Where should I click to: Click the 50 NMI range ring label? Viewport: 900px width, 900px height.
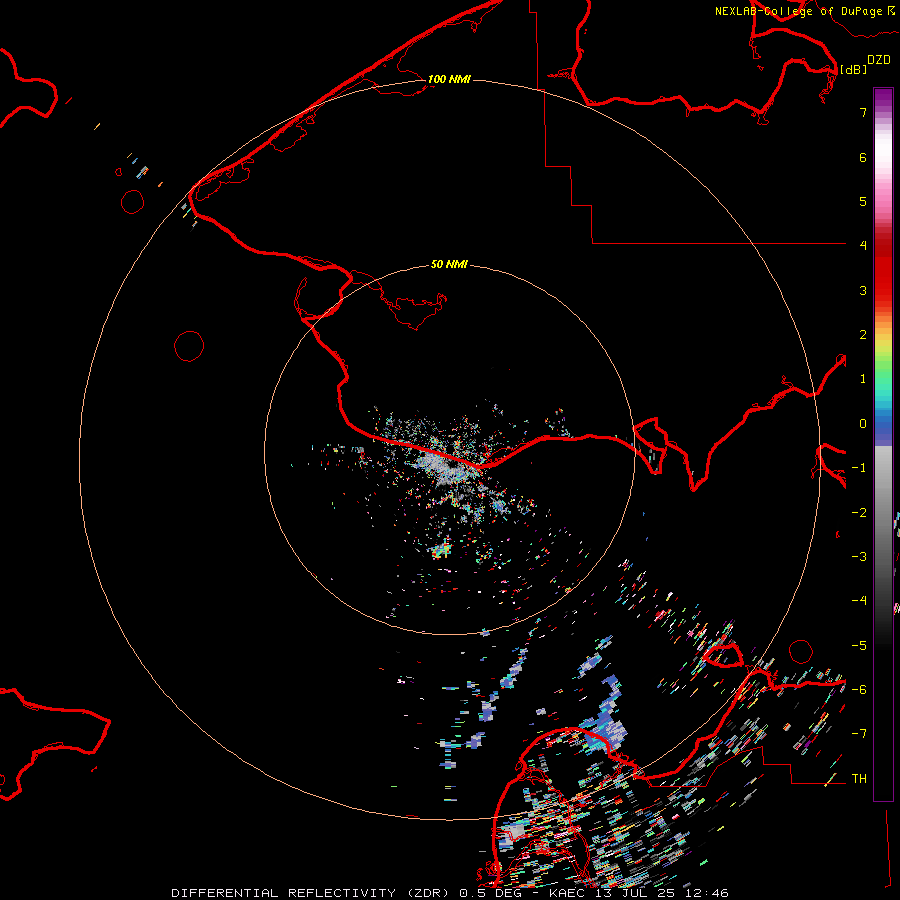pyautogui.click(x=449, y=264)
